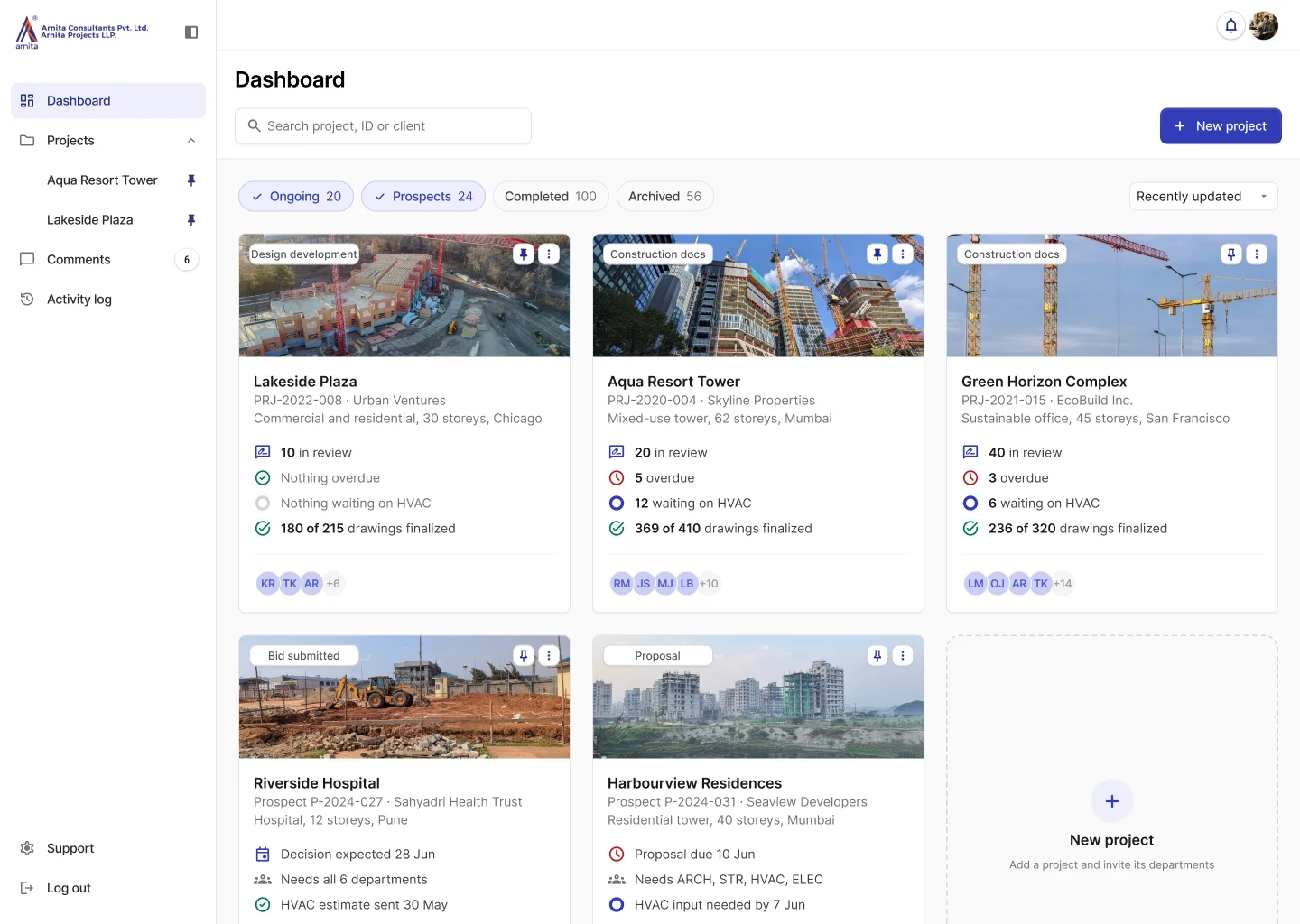Log out from sidebar
Image resolution: width=1300 pixels, height=924 pixels.
click(108, 888)
